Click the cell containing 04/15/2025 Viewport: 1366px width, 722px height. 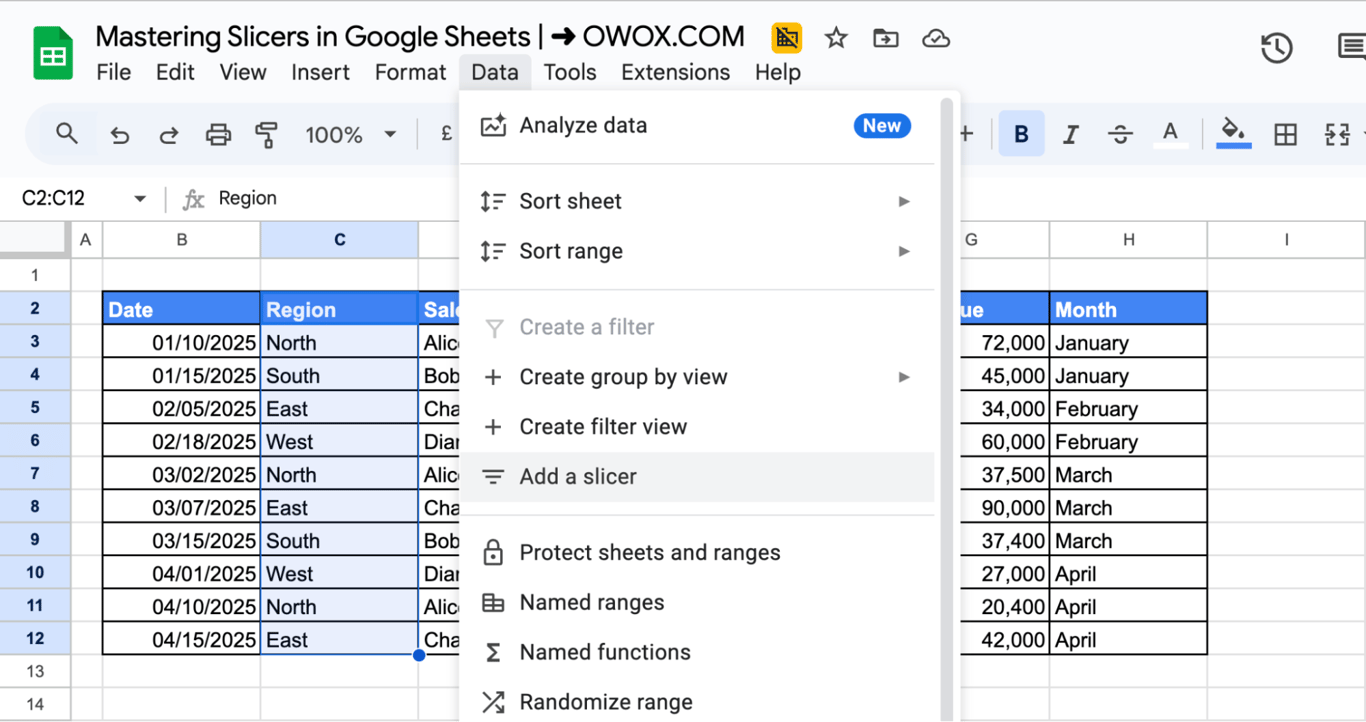[181, 639]
